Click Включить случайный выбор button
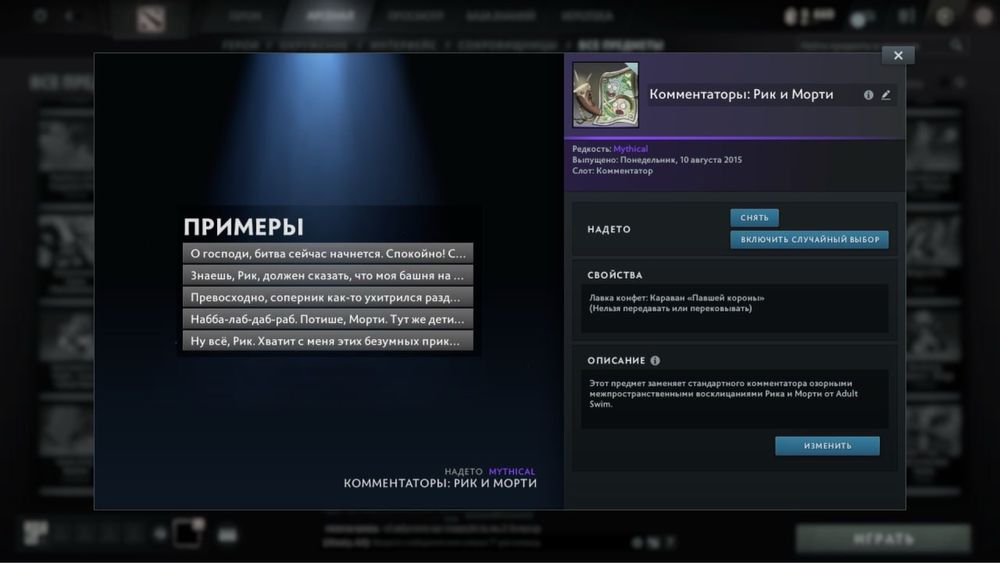Viewport: 1000px width, 563px height. pyautogui.click(x=809, y=240)
